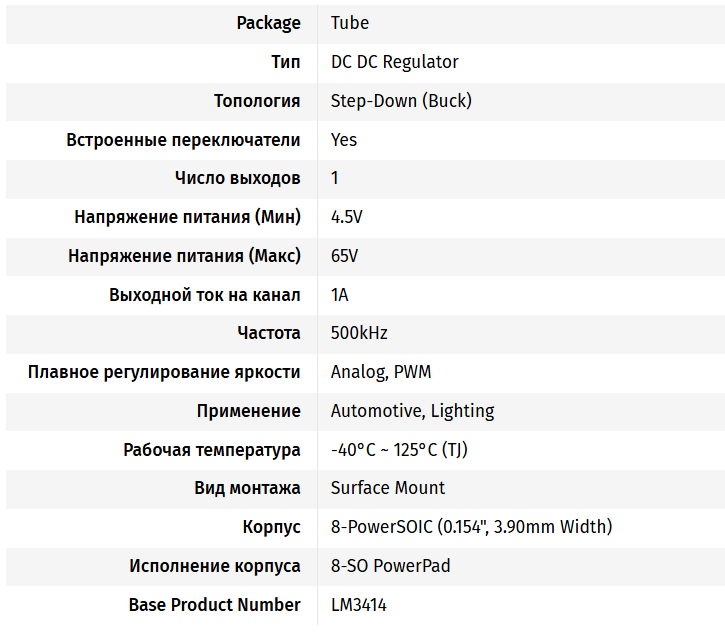Select the 'Surface Mount' mounting value
The height and width of the screenshot is (635, 725).
388,488
